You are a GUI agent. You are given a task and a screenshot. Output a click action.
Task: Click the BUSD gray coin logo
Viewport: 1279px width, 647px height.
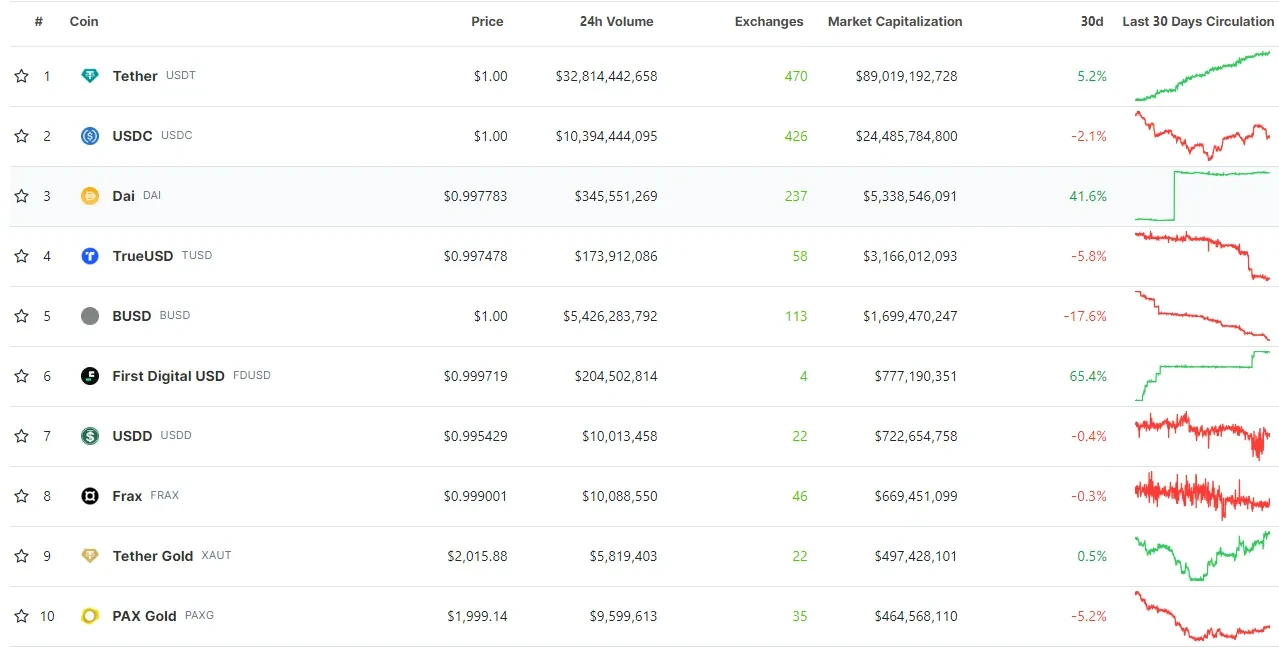[x=90, y=315]
